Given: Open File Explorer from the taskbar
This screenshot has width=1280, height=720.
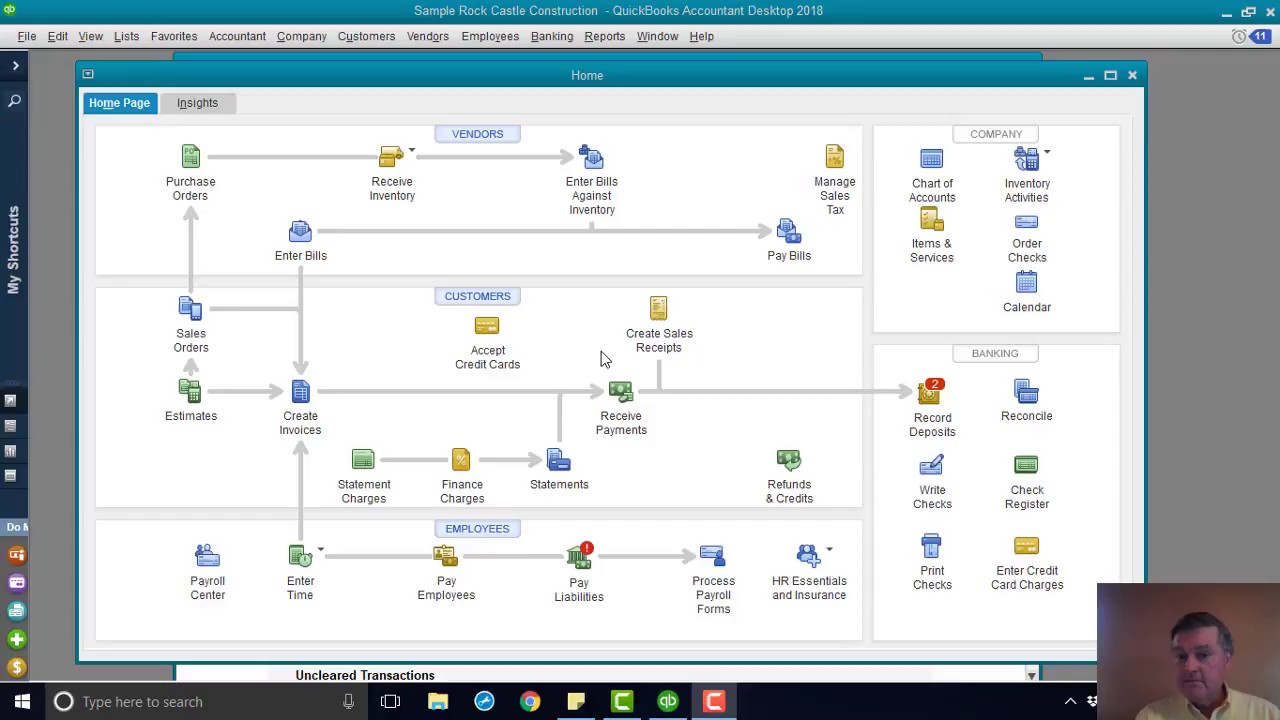Looking at the screenshot, I should pos(438,701).
